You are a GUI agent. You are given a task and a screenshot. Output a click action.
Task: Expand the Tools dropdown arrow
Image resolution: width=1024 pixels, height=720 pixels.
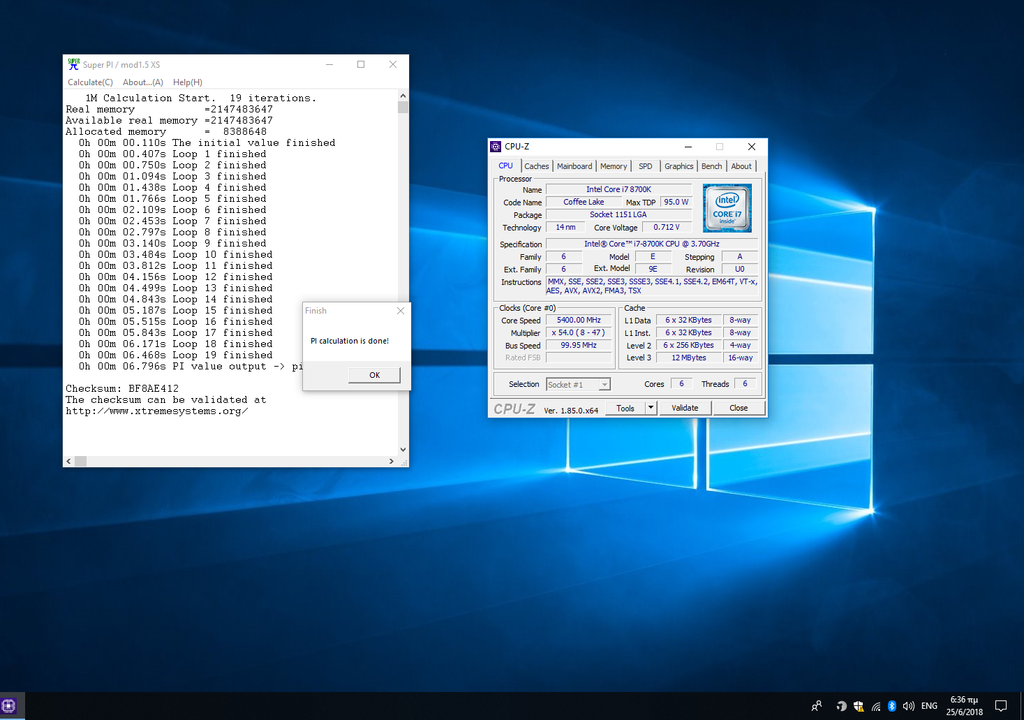click(650, 408)
